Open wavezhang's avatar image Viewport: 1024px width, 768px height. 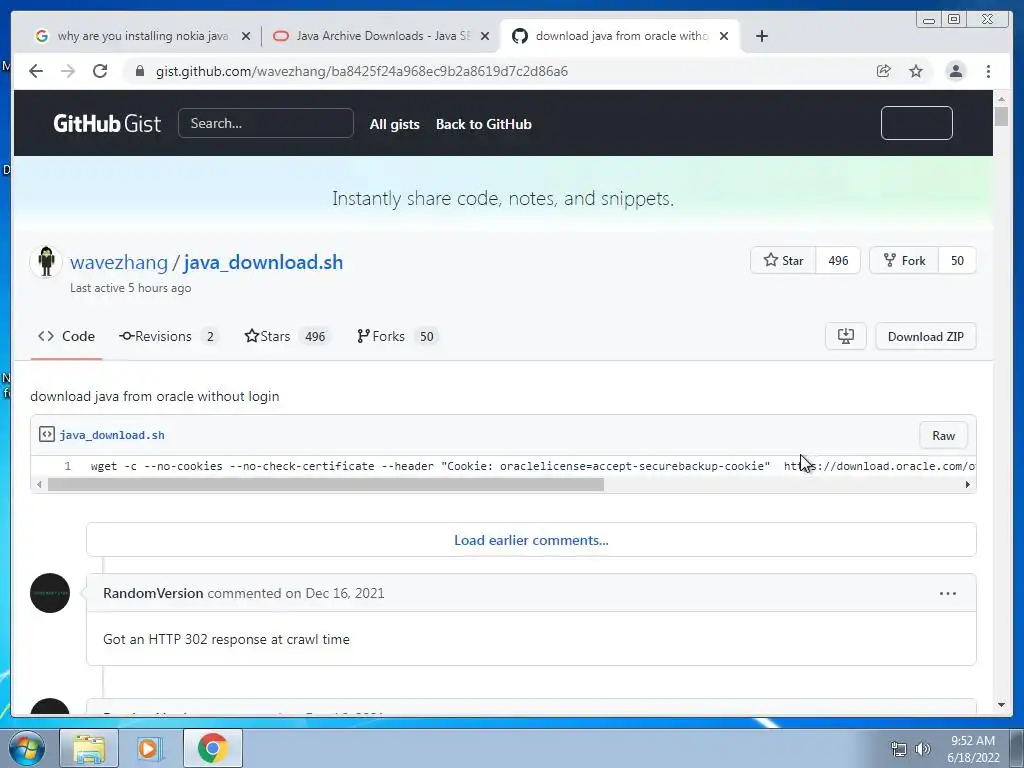[x=46, y=261]
